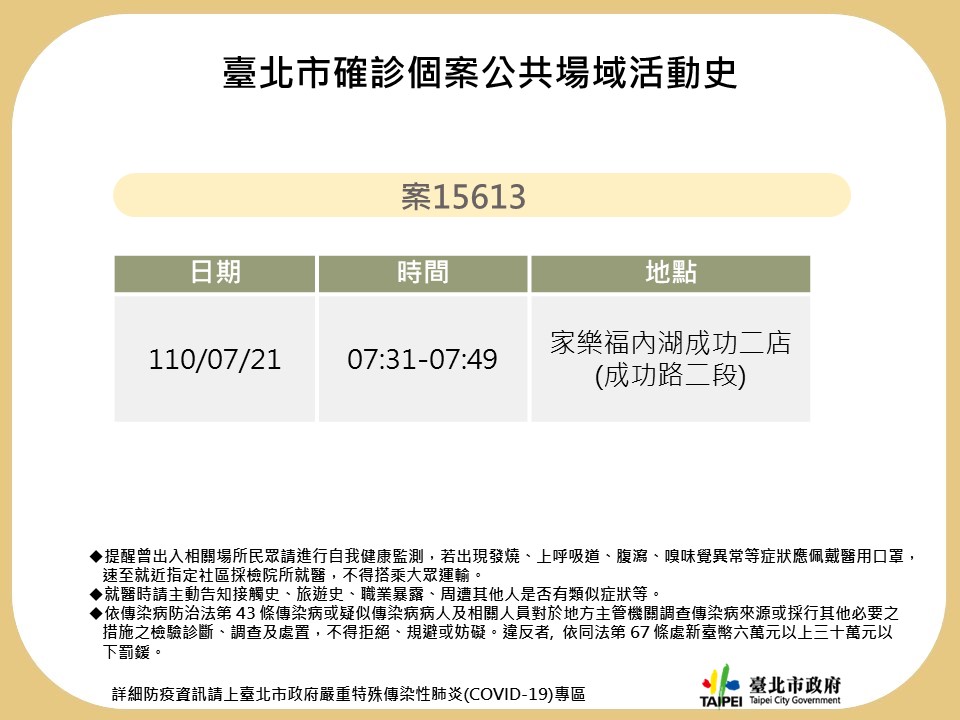The height and width of the screenshot is (720, 960).
Task: Click the 時間 column header
Action: pyautogui.click(x=422, y=273)
